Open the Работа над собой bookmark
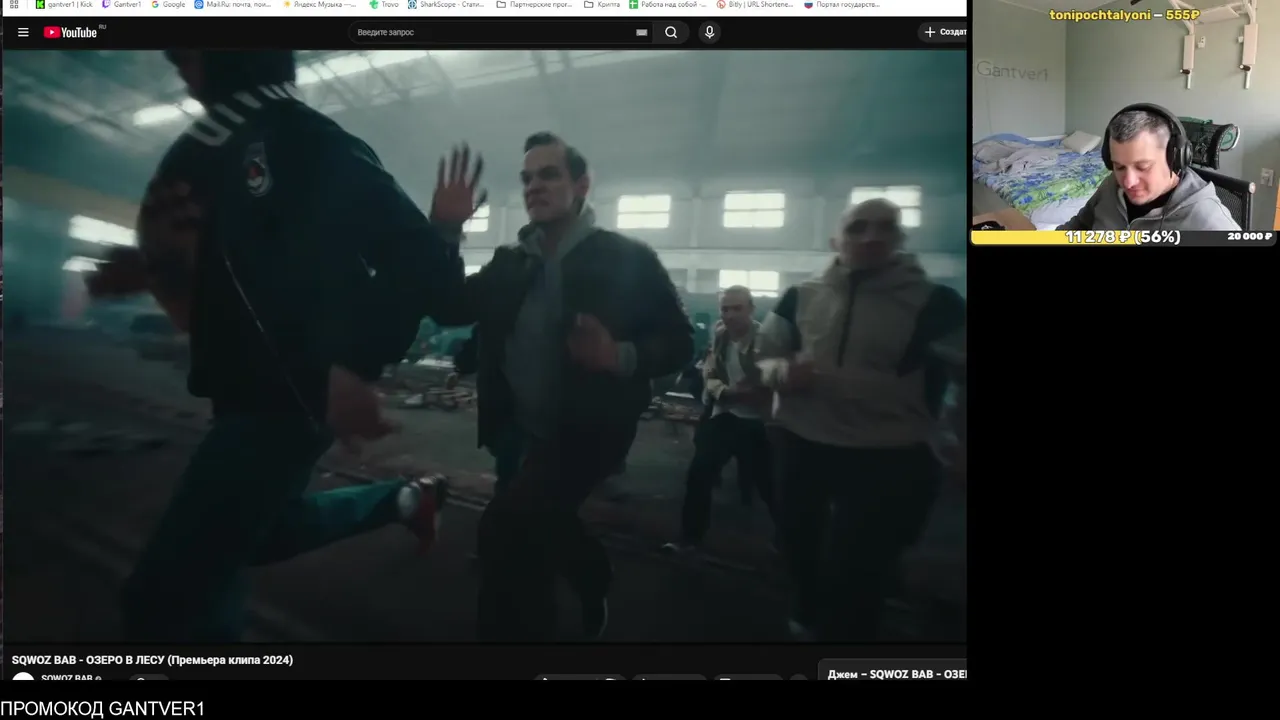This screenshot has width=1280, height=720. [669, 5]
